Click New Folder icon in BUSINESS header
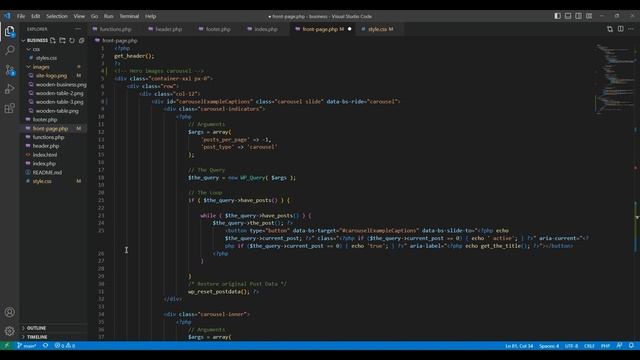The width and height of the screenshot is (640, 360). tap(62, 40)
